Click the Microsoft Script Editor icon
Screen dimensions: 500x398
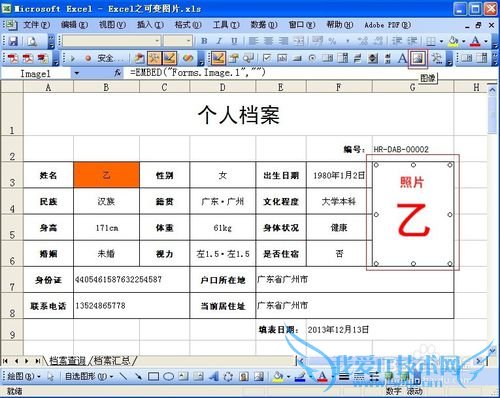(188, 59)
